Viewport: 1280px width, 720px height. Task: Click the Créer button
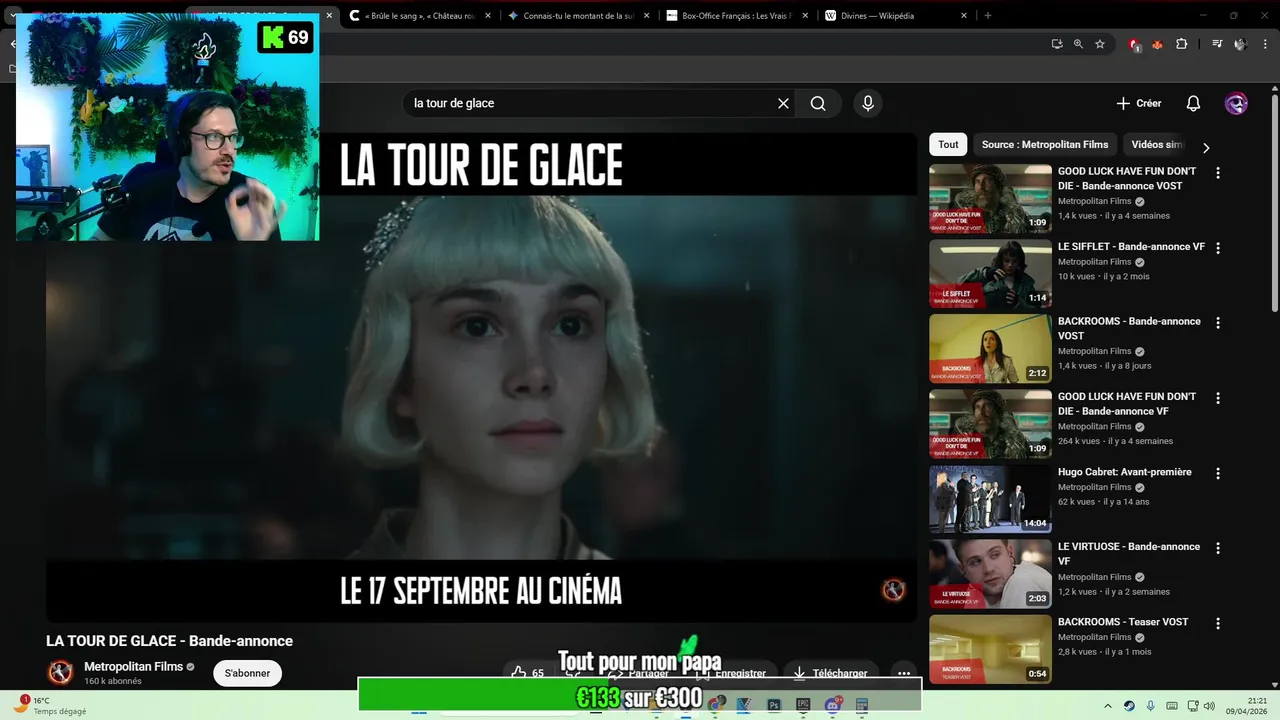tap(1138, 103)
